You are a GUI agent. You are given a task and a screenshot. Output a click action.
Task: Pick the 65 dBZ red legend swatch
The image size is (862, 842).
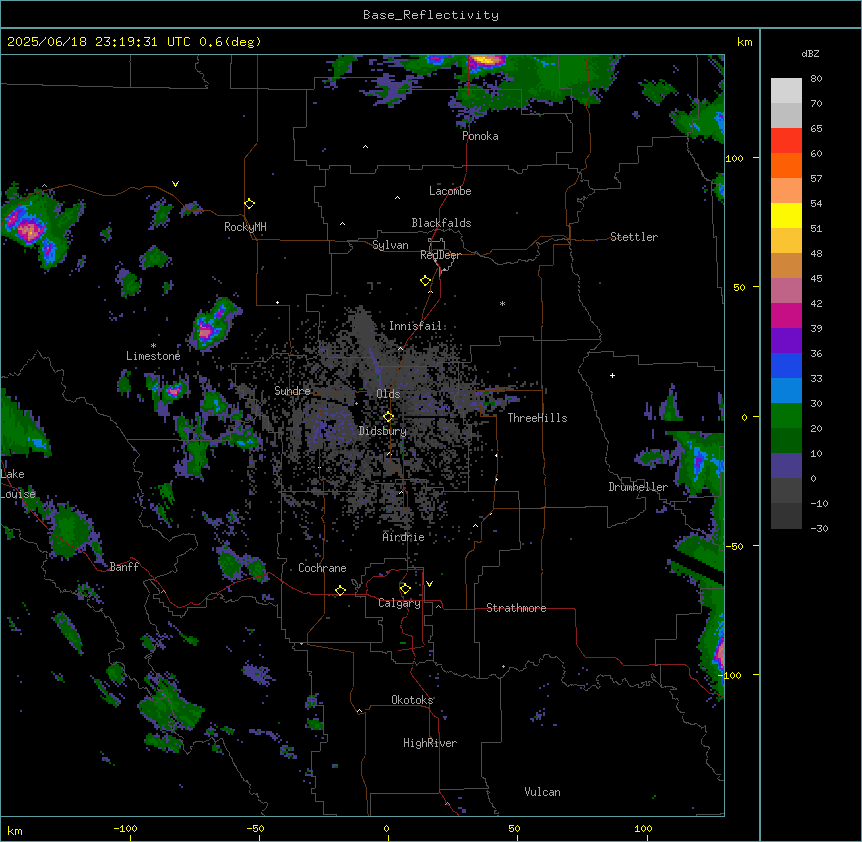pos(786,141)
